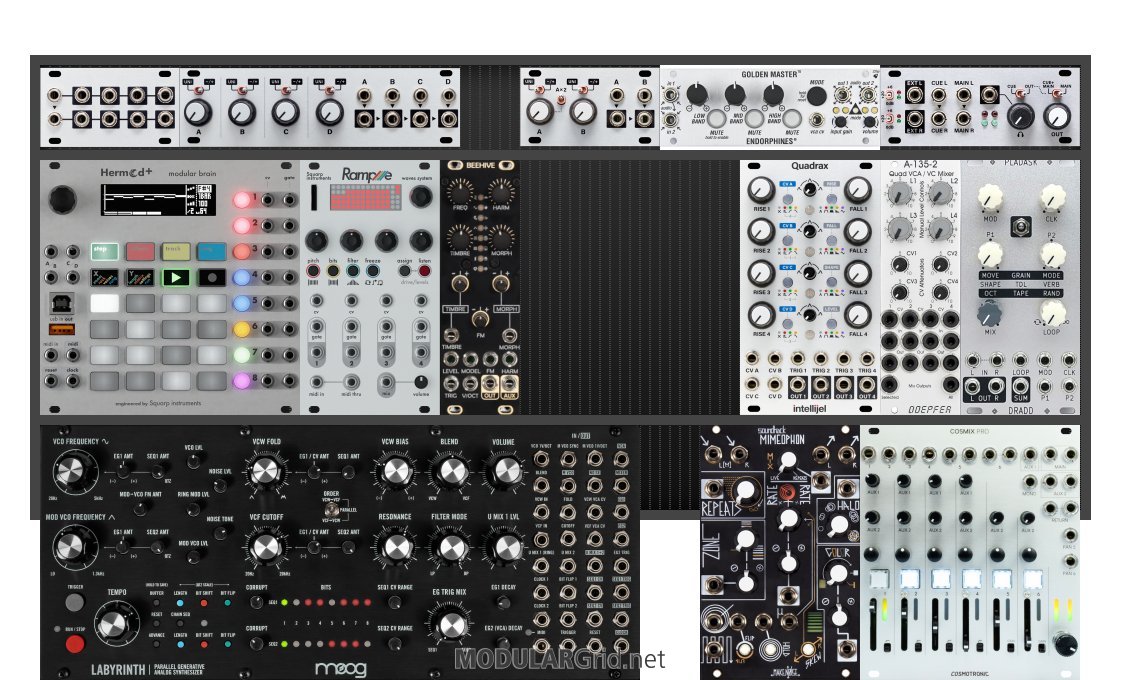Image resolution: width=1121 pixels, height=680 pixels.
Task: Select the yellow 'track' button on Hermod+
Action: (x=176, y=251)
